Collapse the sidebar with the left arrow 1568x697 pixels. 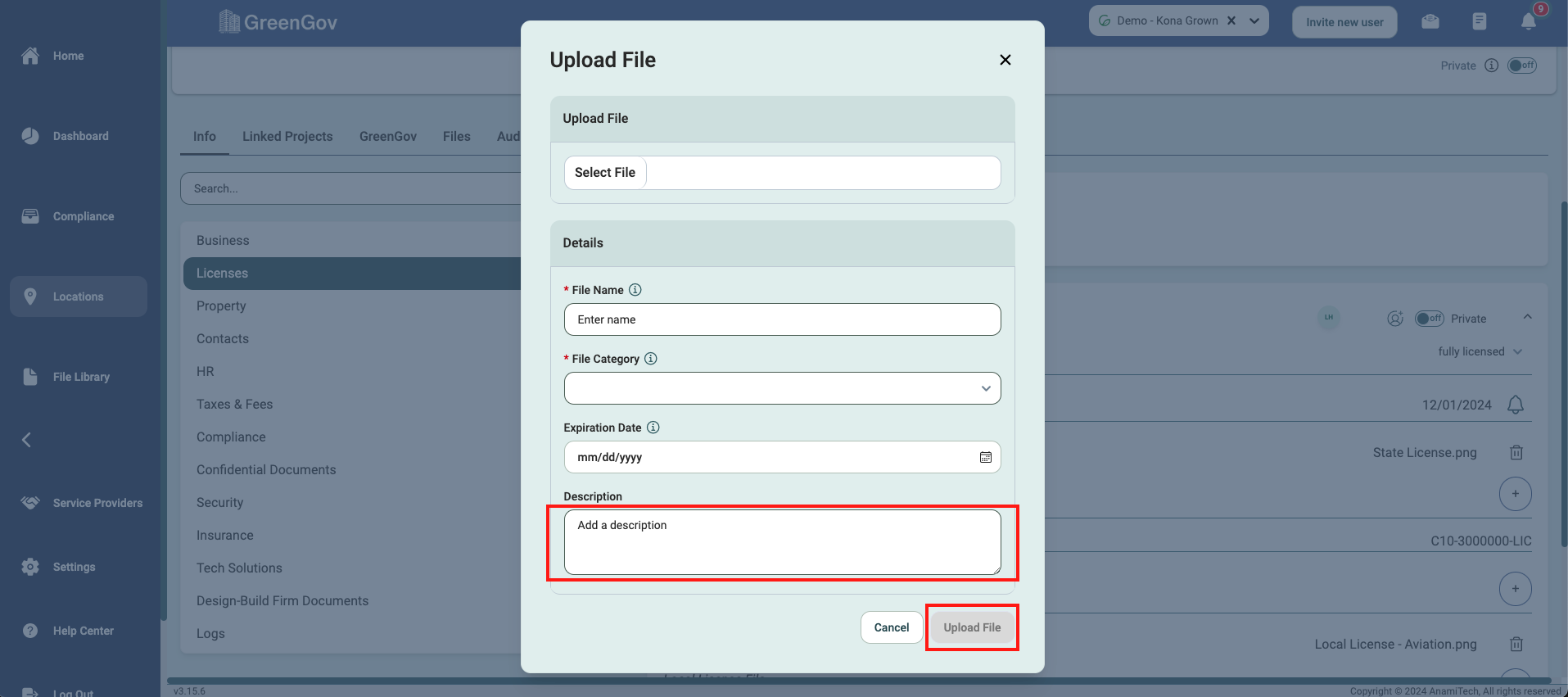[27, 440]
